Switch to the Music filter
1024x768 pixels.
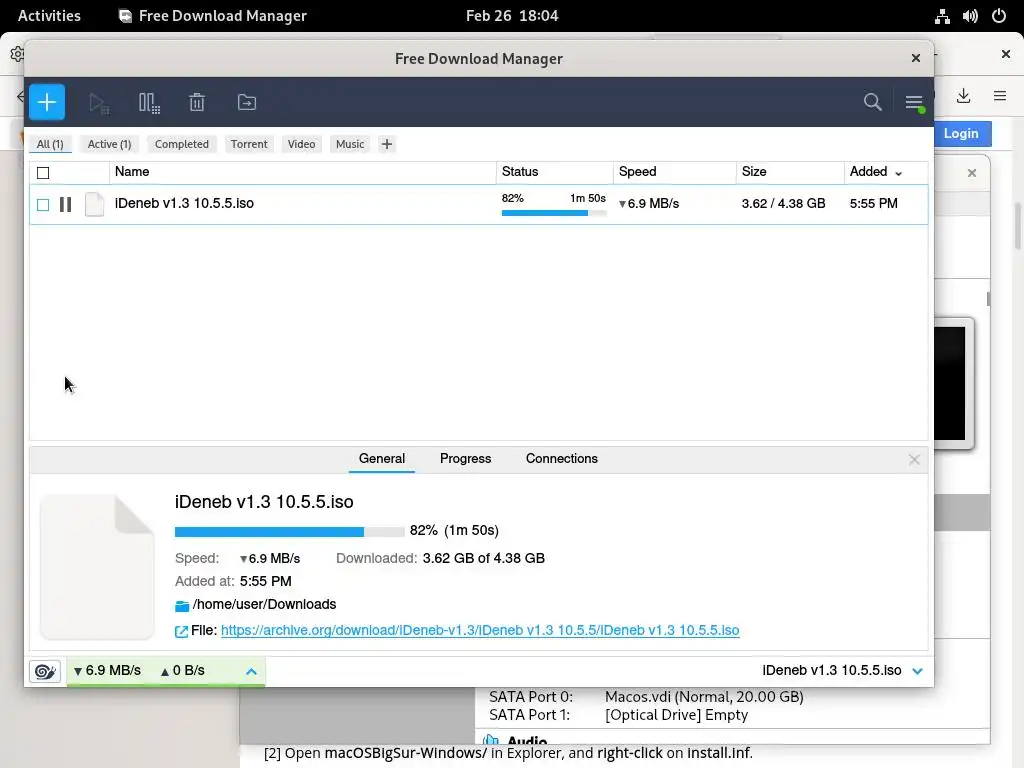pyautogui.click(x=350, y=144)
